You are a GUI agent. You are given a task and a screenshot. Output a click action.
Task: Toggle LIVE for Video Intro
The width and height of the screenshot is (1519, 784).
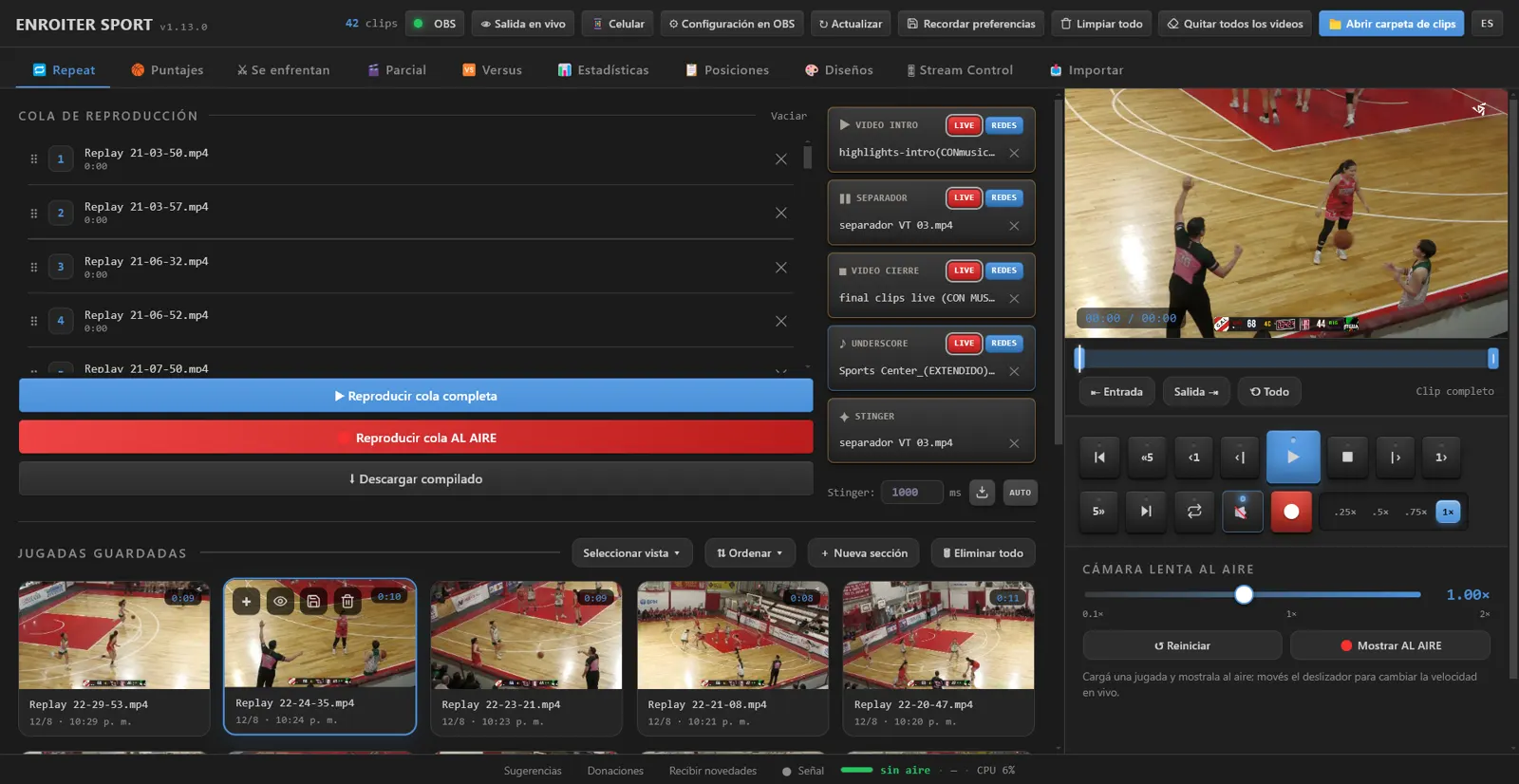click(x=964, y=125)
